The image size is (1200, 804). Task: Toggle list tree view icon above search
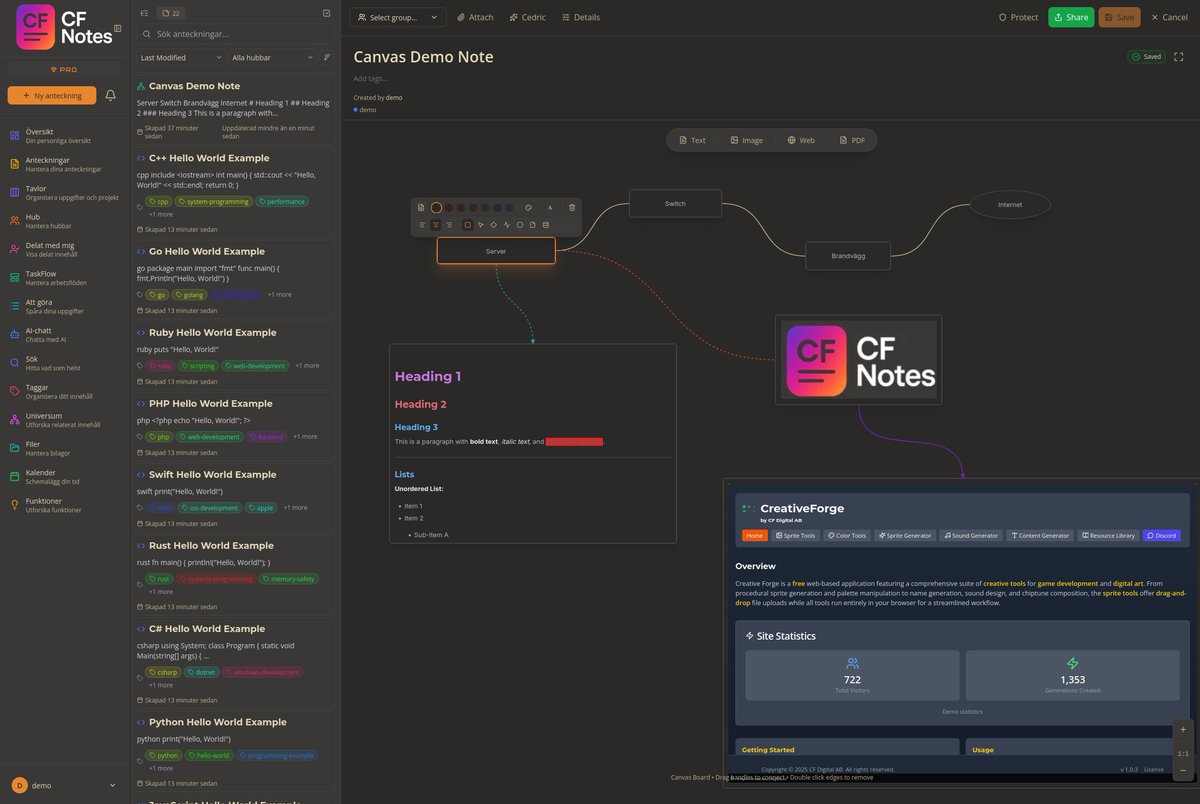[145, 13]
